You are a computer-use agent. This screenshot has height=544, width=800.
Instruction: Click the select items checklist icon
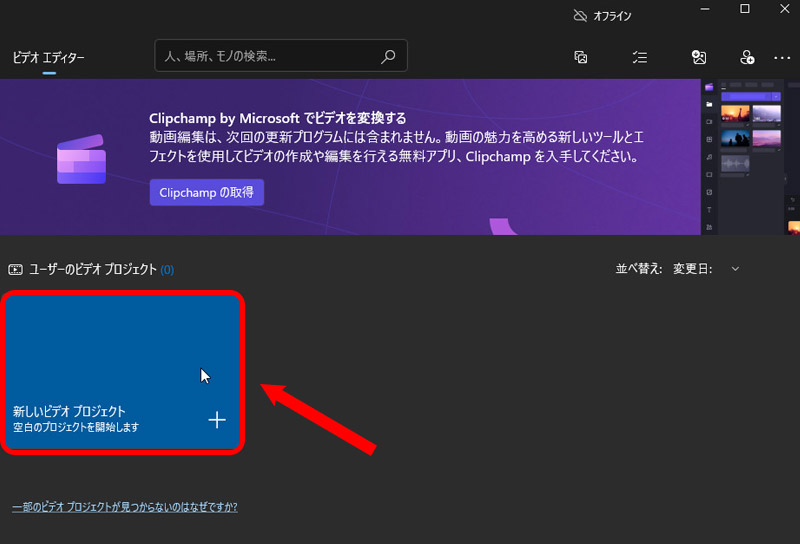click(640, 58)
